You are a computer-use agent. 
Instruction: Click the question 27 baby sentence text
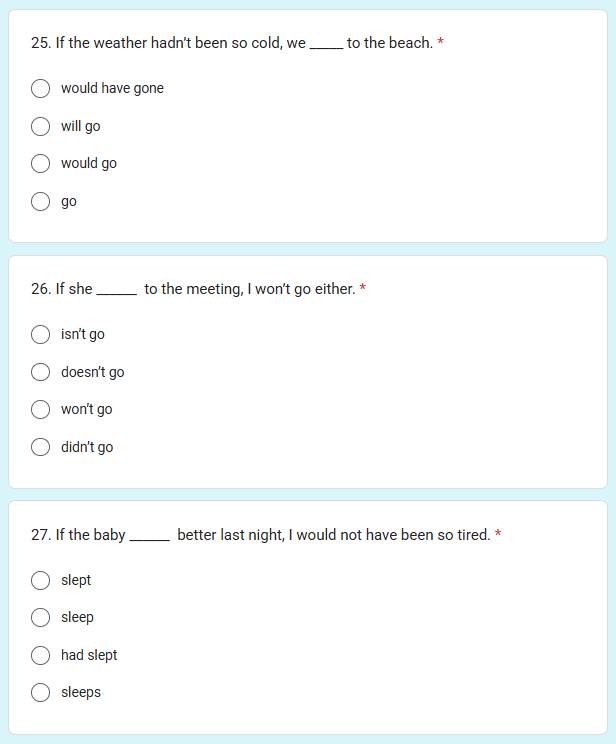(261, 535)
